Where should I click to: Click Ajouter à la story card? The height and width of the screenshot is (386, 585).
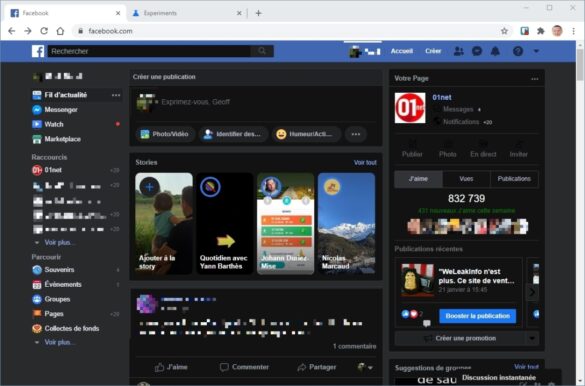coord(164,223)
